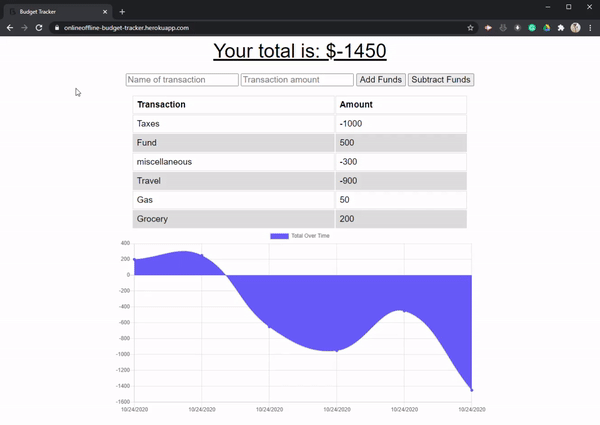
Task: Open the Google Drive extension icon
Action: (546, 28)
